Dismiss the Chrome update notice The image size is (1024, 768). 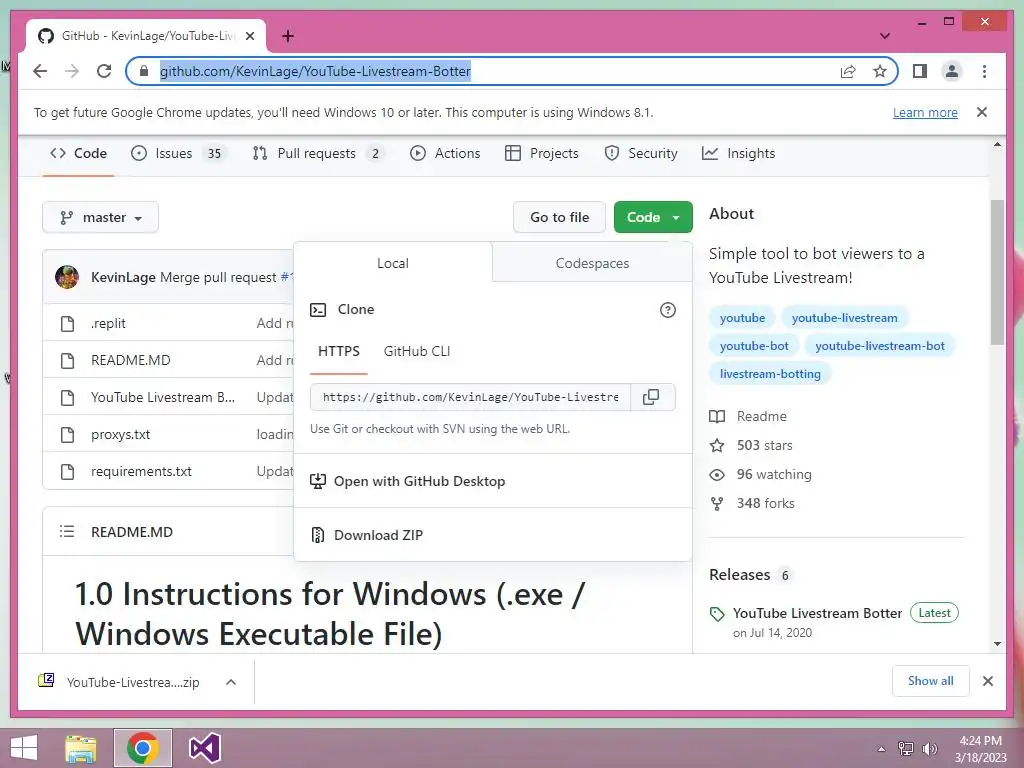click(x=982, y=112)
